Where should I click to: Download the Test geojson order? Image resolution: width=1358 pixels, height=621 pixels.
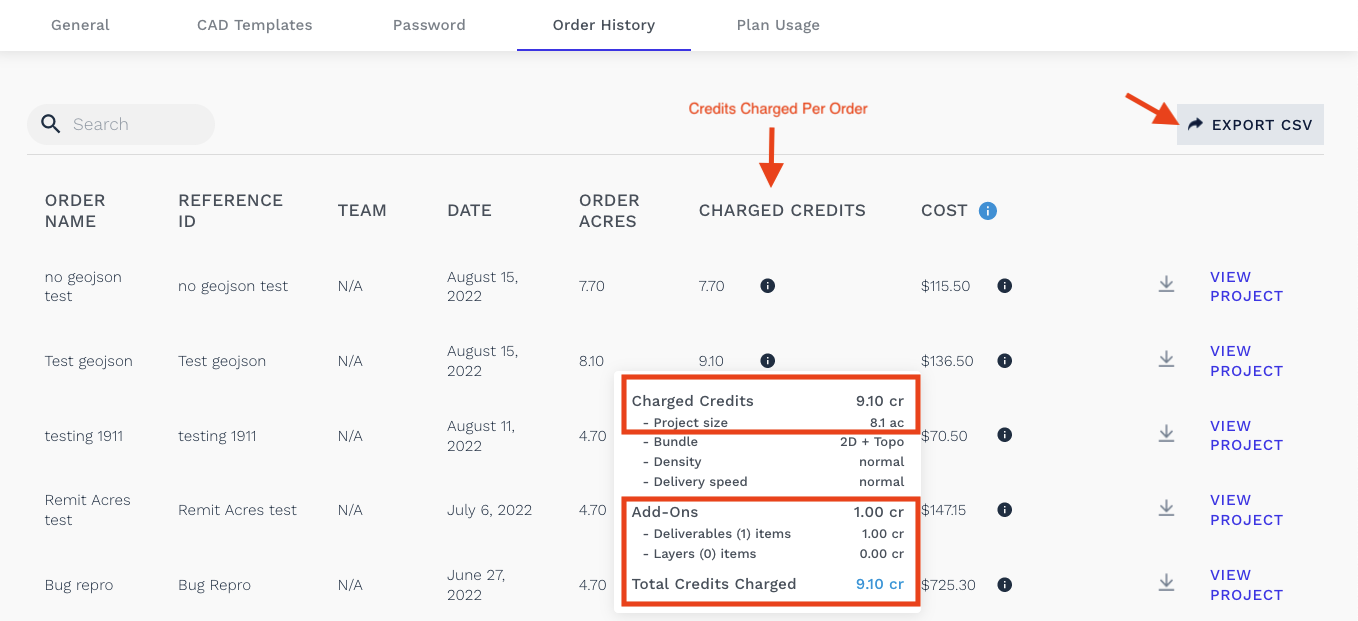[1166, 359]
